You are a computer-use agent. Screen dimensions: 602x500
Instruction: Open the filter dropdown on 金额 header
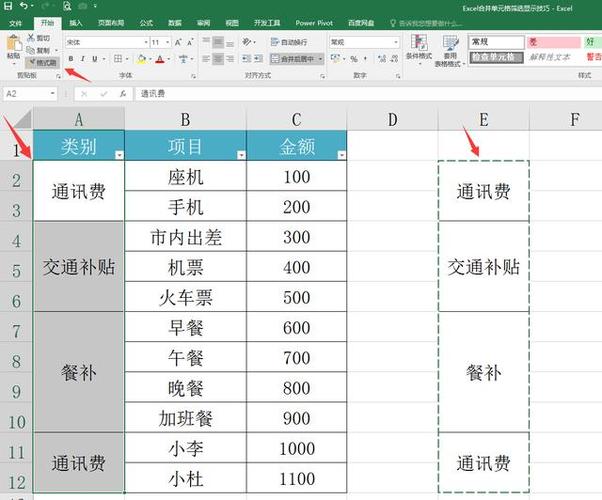click(x=341, y=155)
